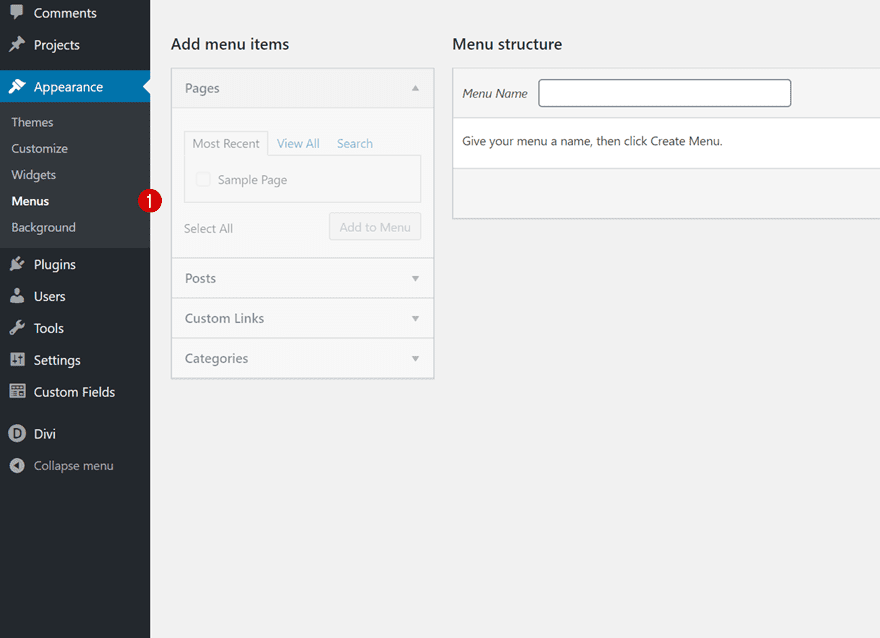880x638 pixels.
Task: Collapse the Pages panel chevron
Action: [415, 88]
